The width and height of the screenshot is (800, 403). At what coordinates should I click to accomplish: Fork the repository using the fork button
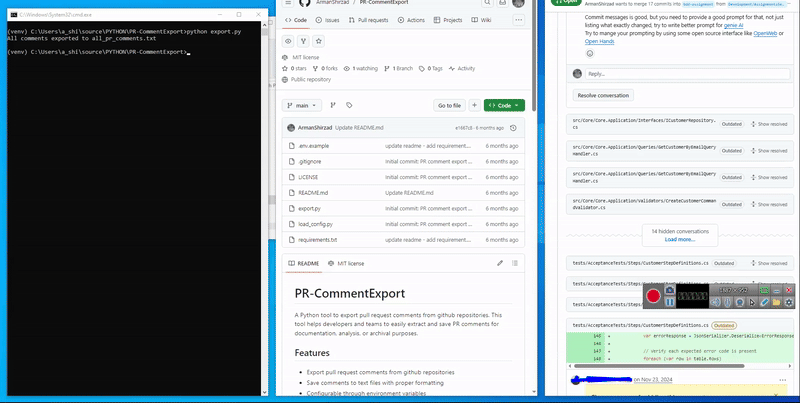click(304, 41)
